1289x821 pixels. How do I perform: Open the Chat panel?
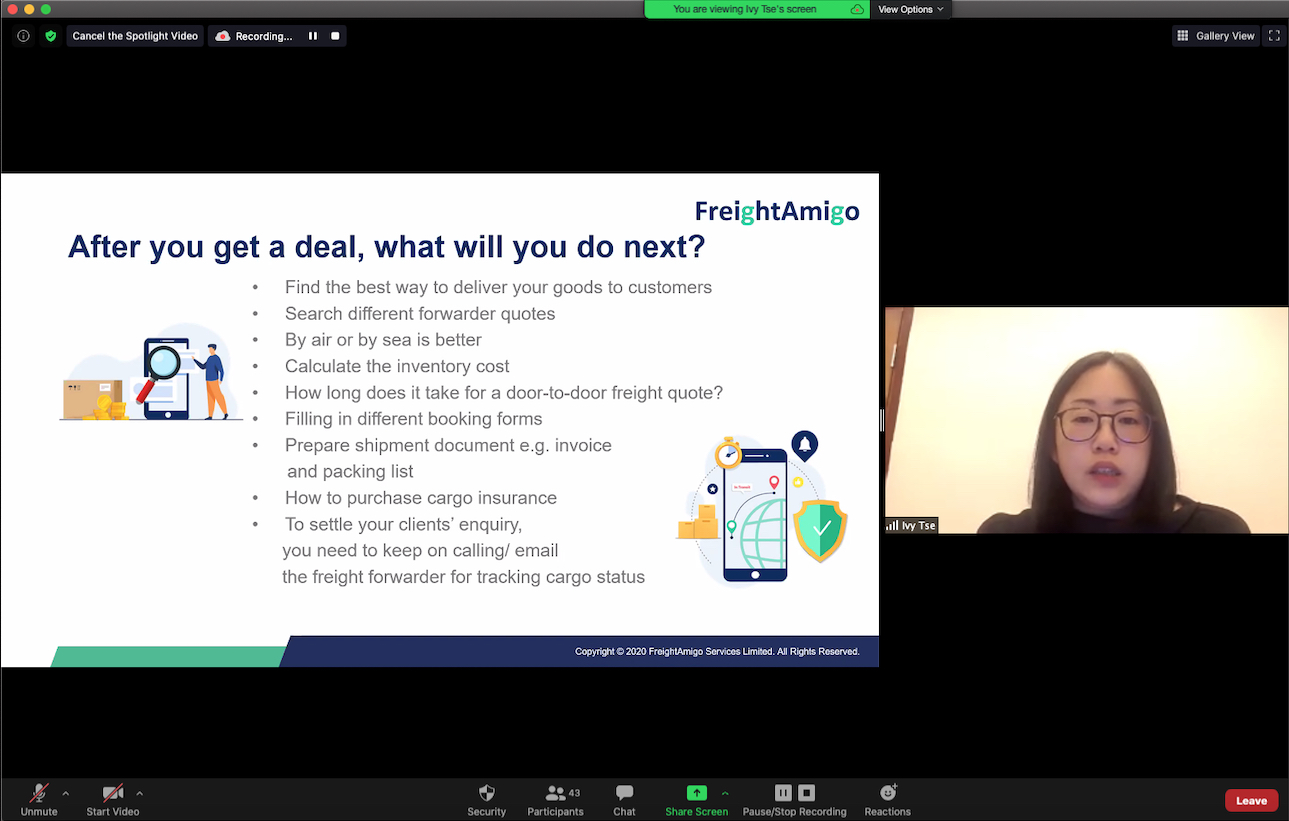(x=624, y=799)
